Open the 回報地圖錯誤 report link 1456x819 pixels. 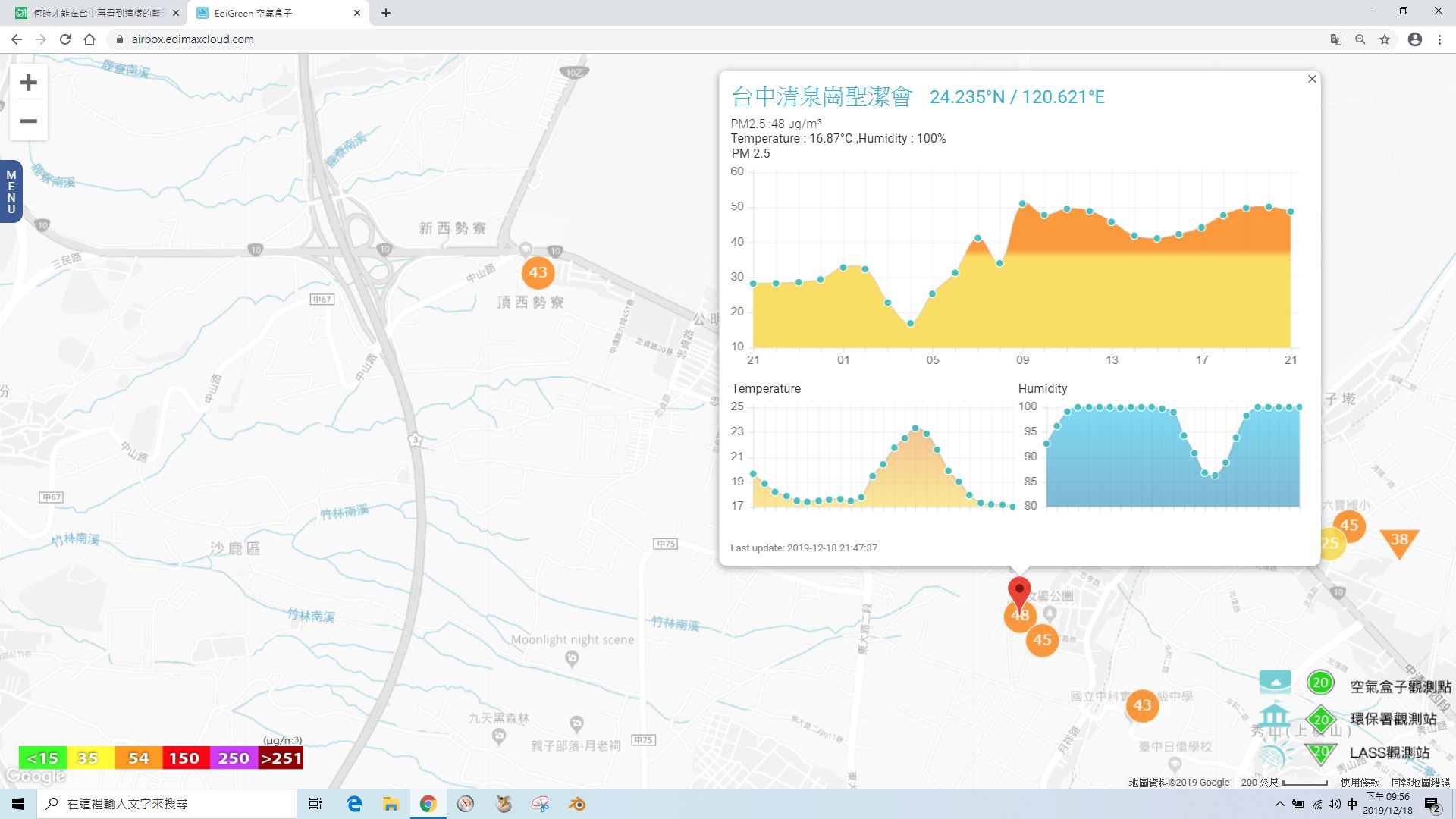point(1420,783)
